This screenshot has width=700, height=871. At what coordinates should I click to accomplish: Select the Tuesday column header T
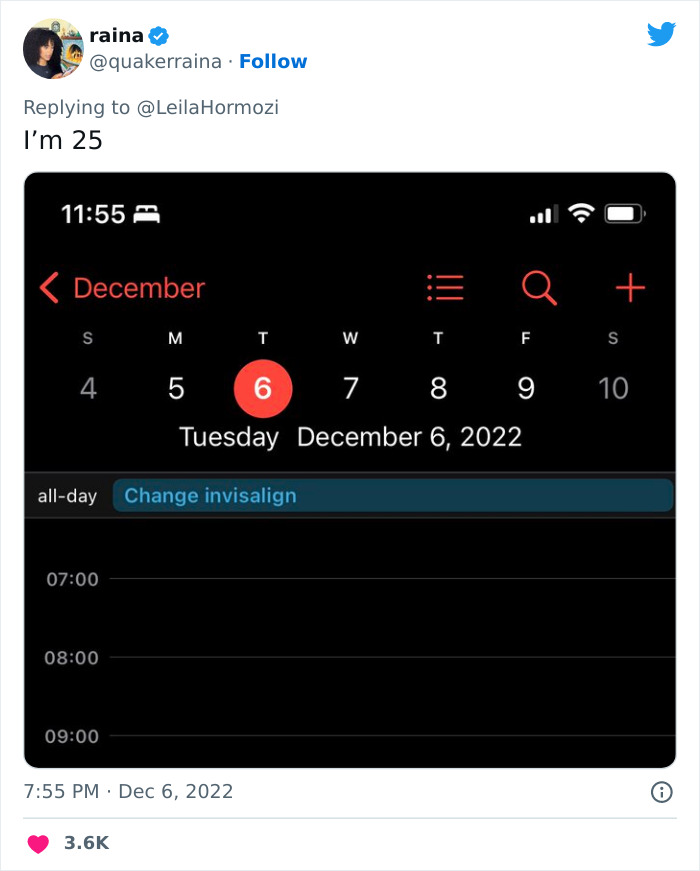pos(262,338)
